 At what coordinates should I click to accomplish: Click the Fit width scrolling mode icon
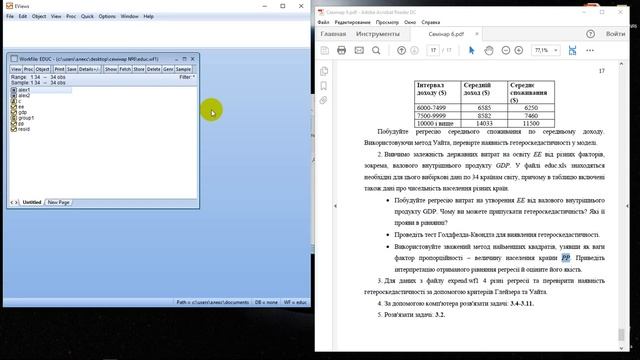572,50
